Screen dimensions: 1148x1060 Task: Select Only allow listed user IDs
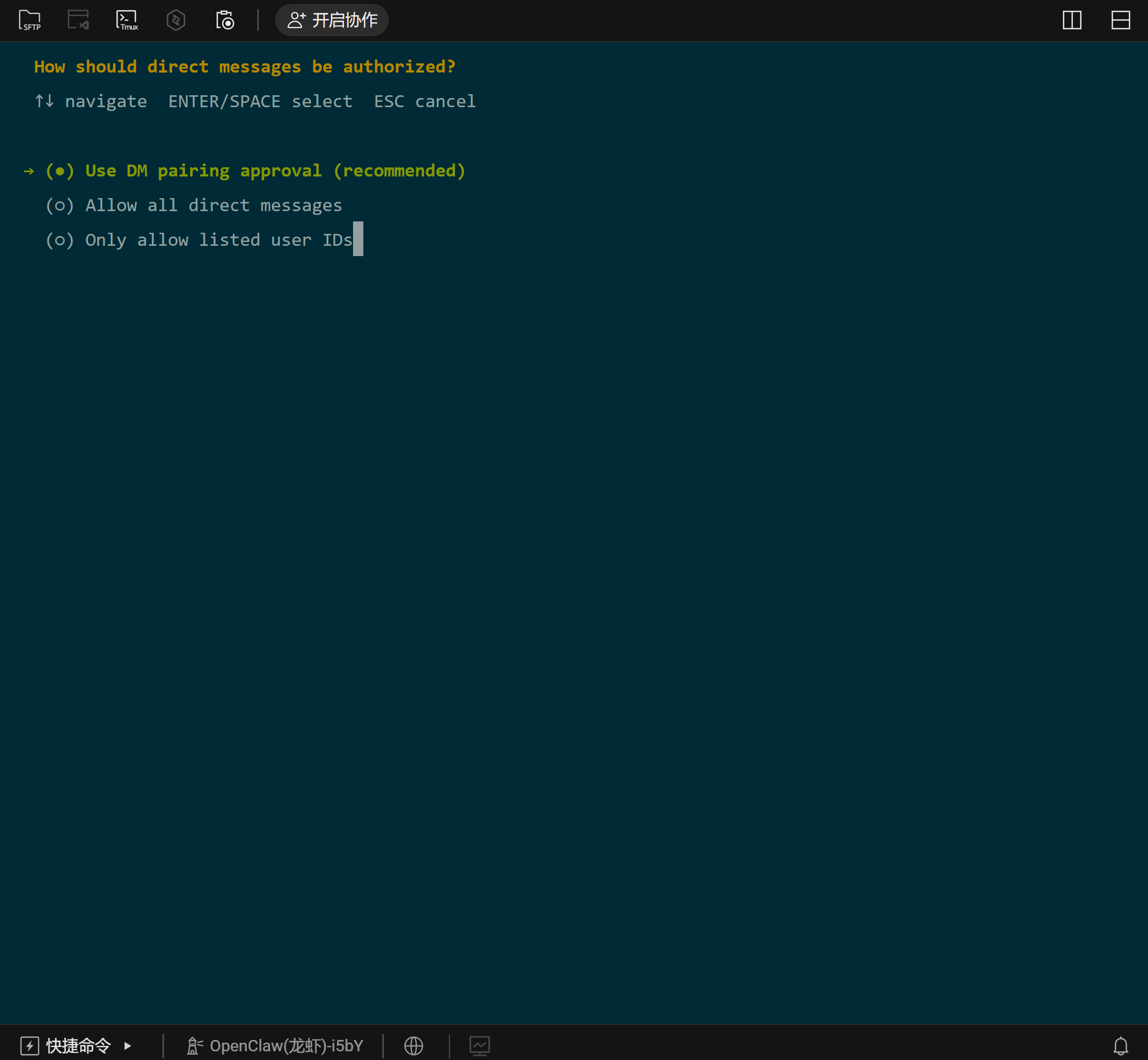[x=199, y=240]
